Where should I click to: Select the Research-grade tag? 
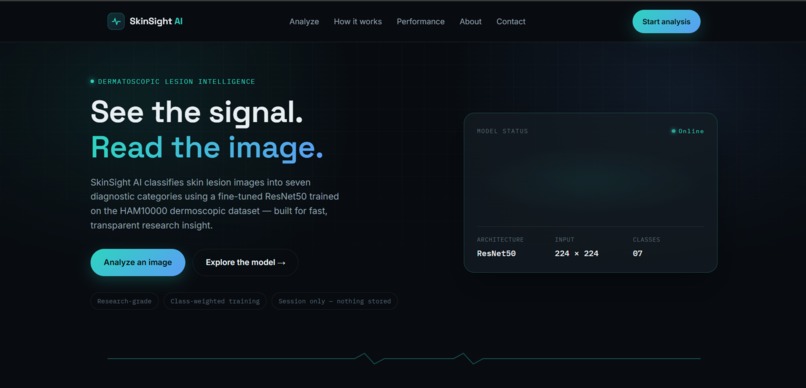pos(124,301)
